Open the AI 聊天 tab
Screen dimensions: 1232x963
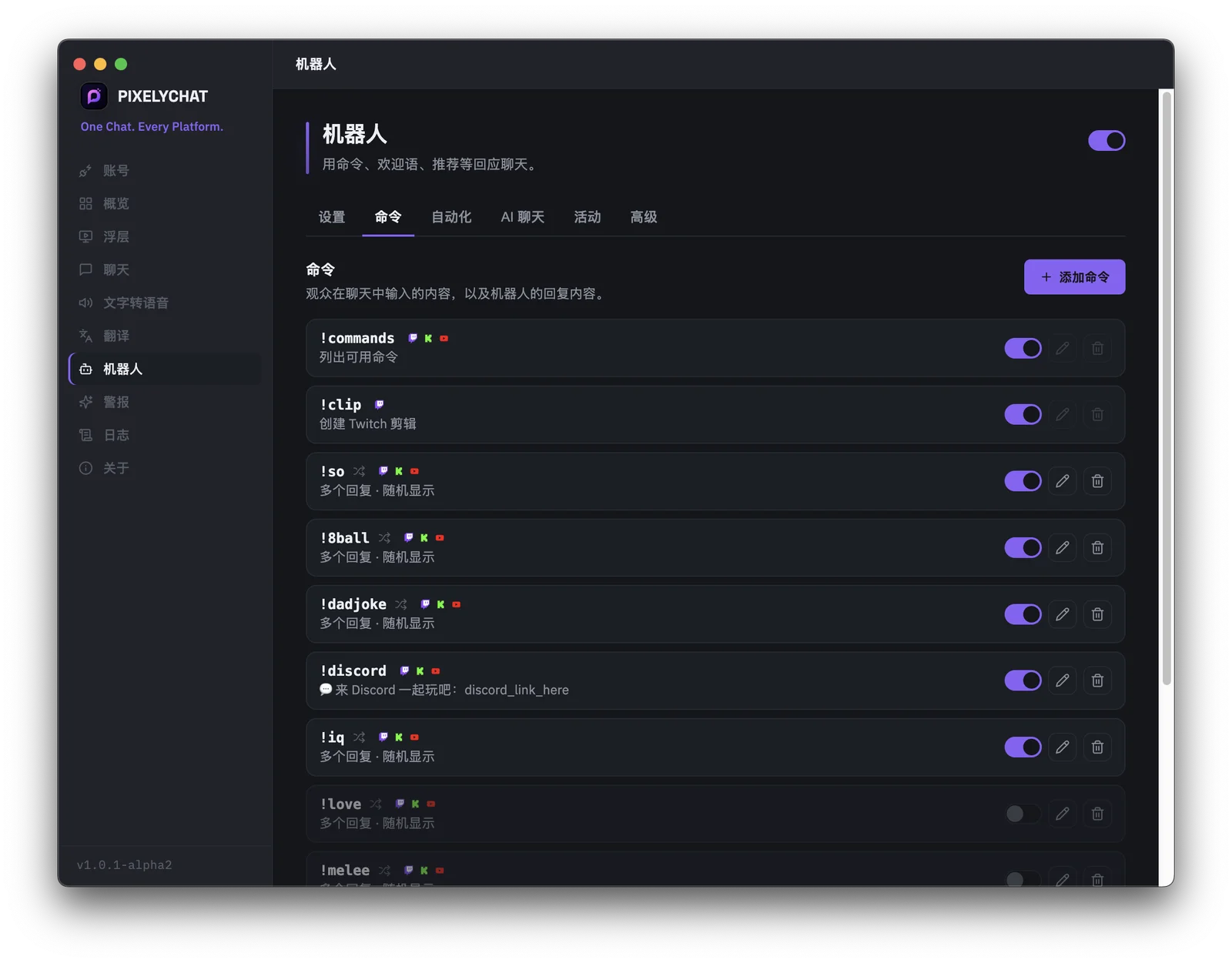pyautogui.click(x=522, y=217)
